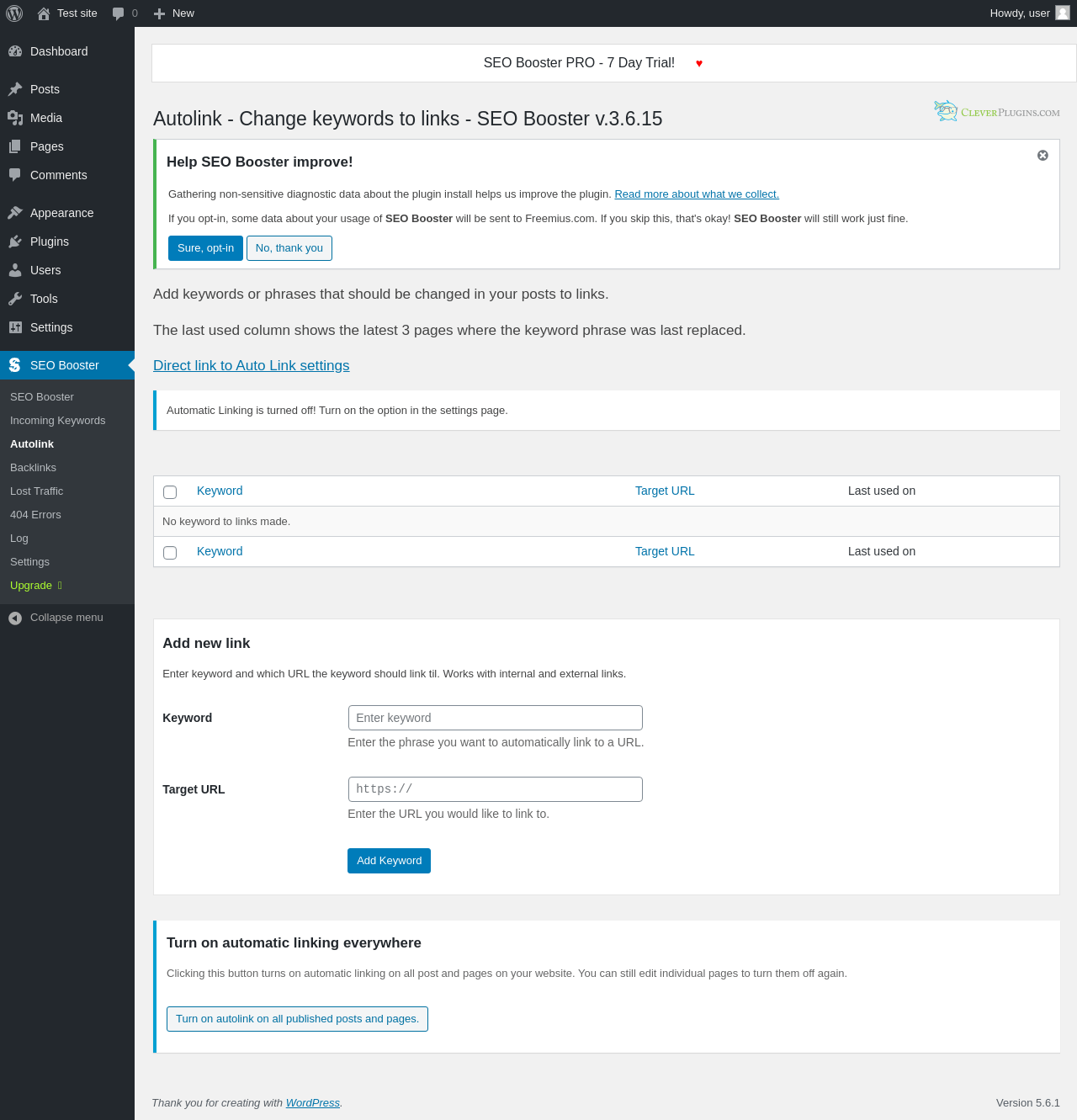1077x1120 pixels.
Task: Open Read more about what we collect
Action: pos(697,194)
